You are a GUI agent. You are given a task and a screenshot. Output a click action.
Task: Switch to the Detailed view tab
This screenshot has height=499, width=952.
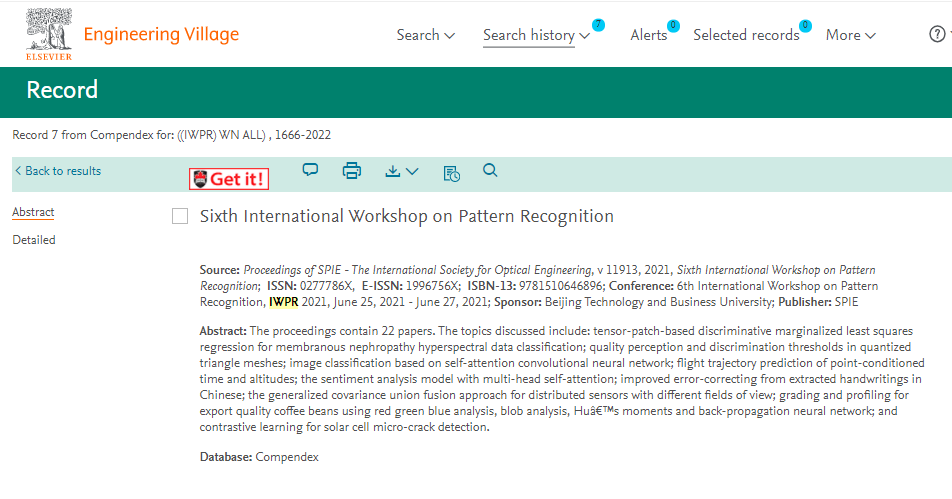34,240
